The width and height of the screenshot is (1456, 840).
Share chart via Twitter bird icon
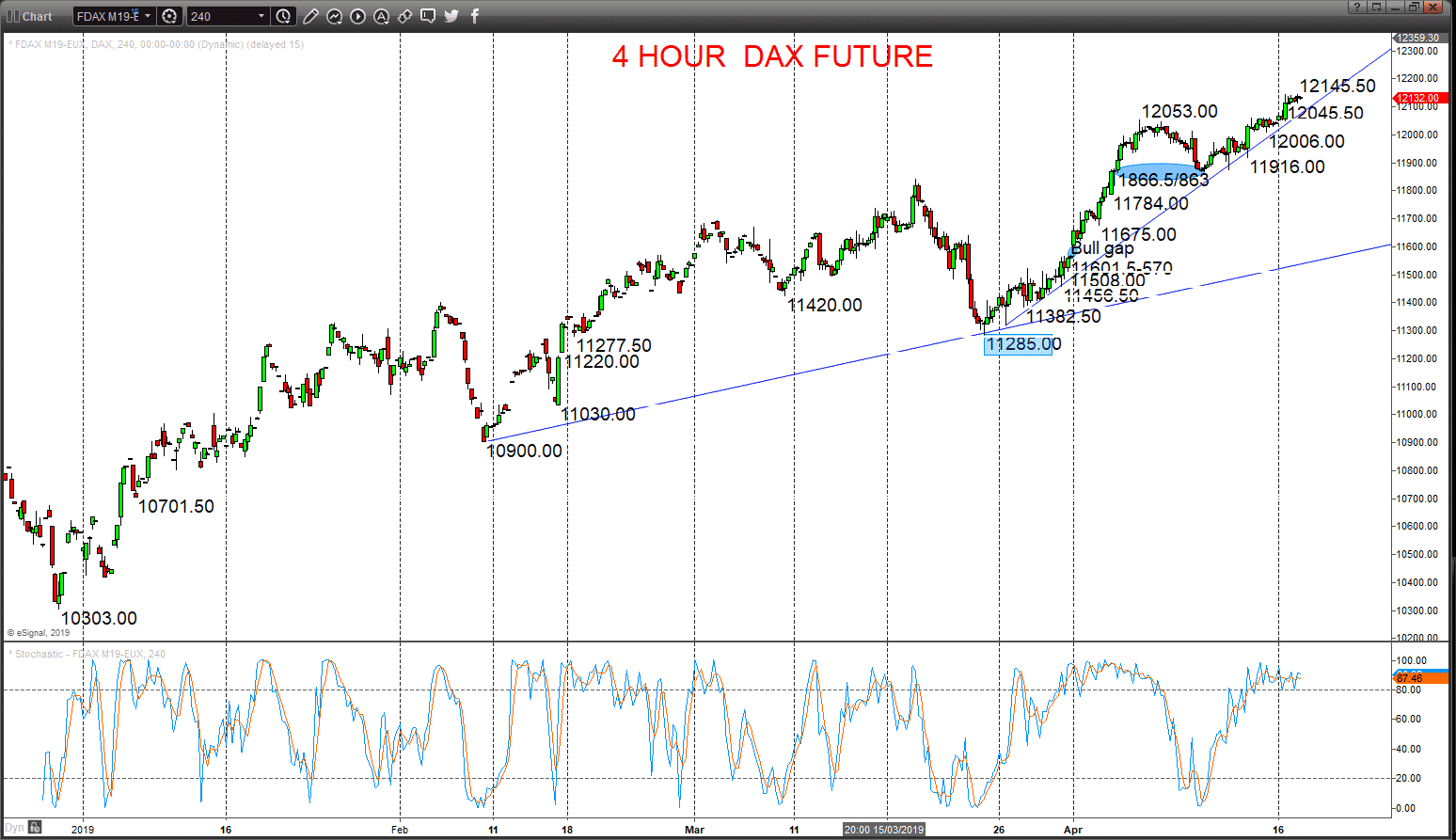(x=451, y=16)
